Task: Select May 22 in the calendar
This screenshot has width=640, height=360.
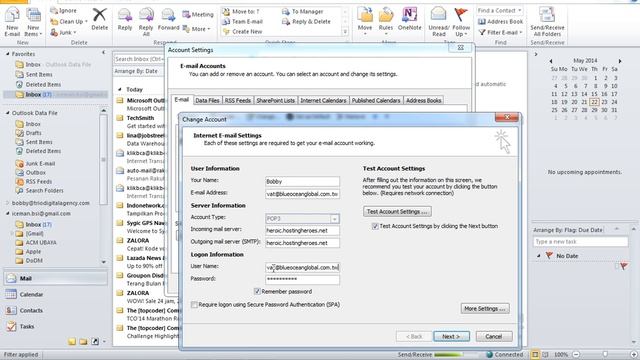Action: tap(594, 102)
